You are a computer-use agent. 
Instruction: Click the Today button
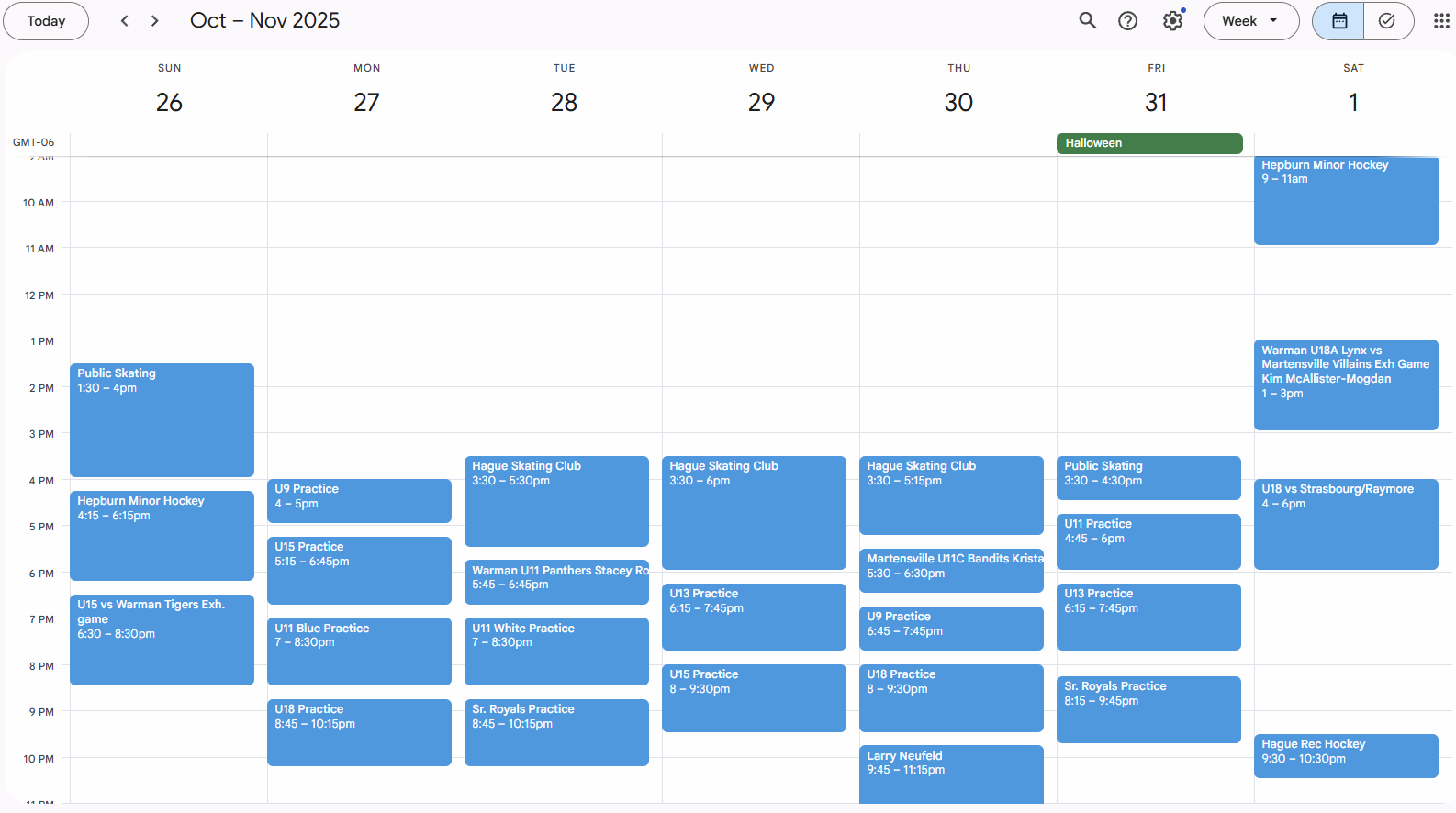coord(46,20)
